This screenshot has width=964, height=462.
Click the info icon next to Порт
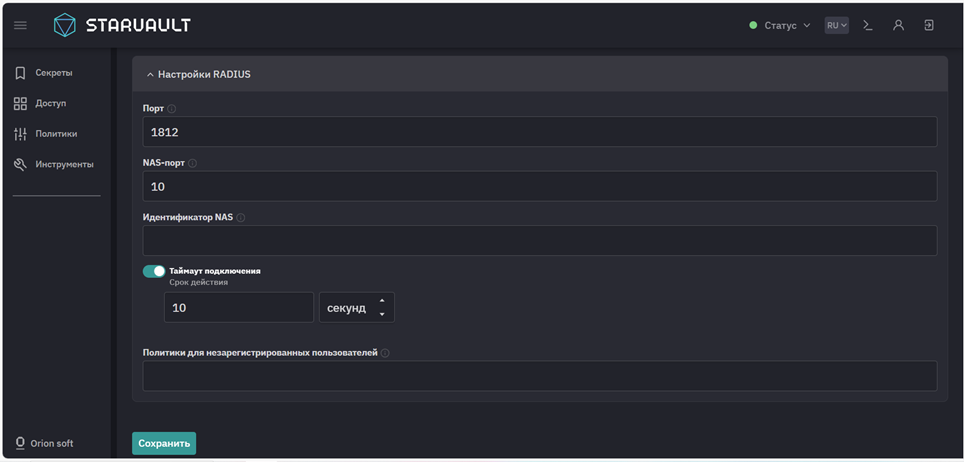pyautogui.click(x=172, y=109)
